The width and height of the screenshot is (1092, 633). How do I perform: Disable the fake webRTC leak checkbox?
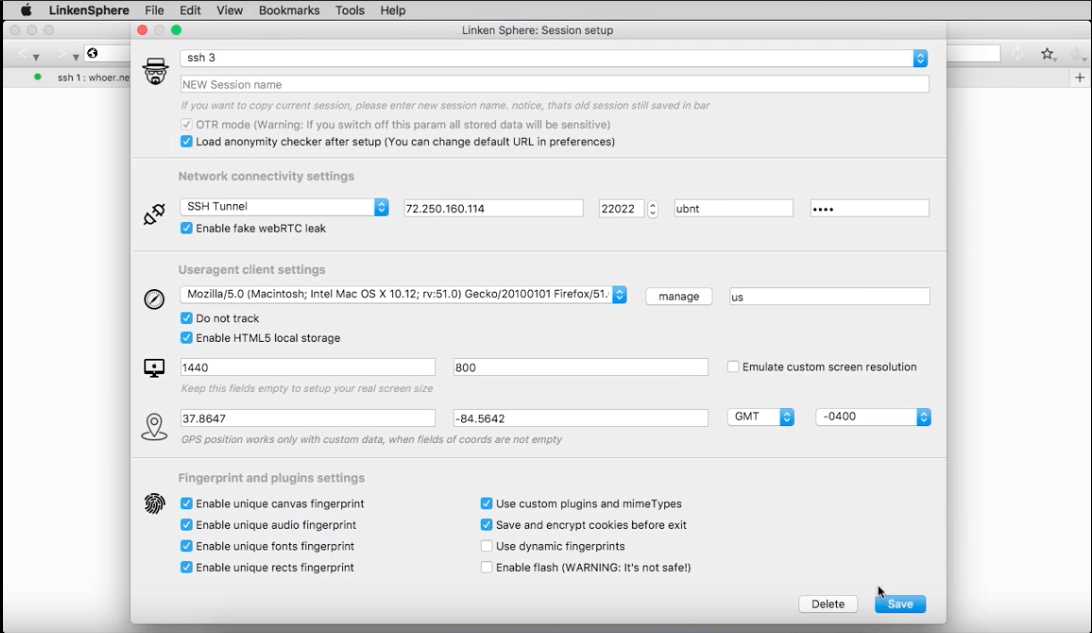[187, 228]
